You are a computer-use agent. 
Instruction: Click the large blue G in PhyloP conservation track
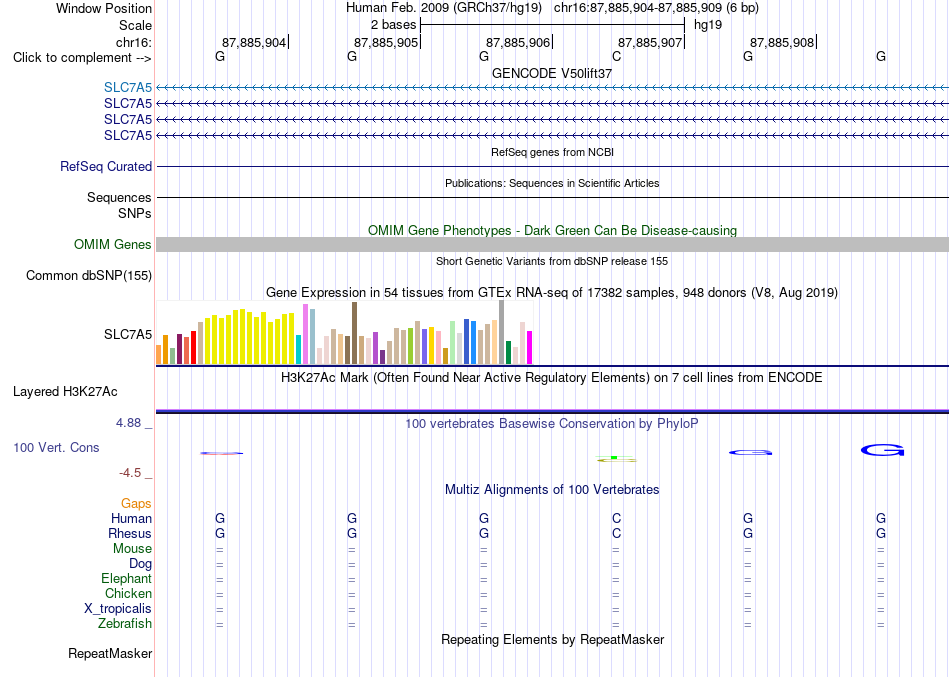[882, 450]
